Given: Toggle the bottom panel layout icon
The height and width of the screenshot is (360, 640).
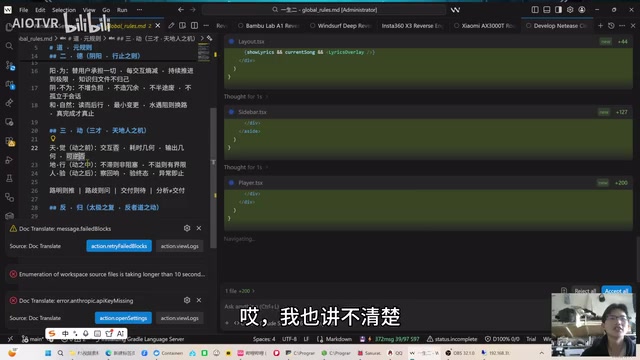Looking at the screenshot, I should click(547, 10).
